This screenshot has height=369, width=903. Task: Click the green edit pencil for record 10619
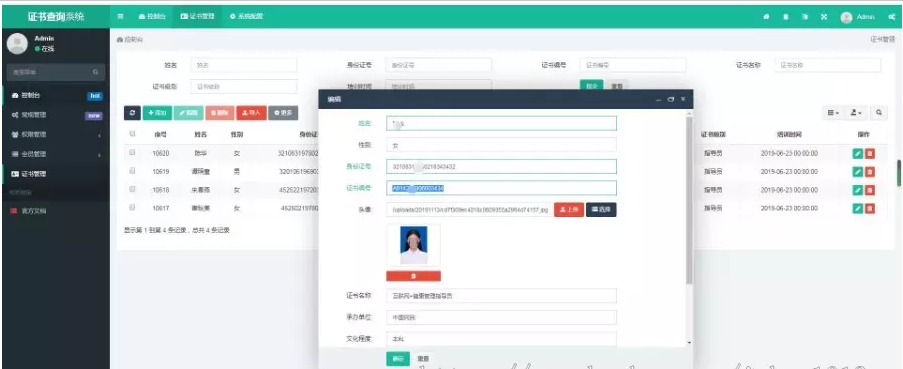pyautogui.click(x=858, y=172)
